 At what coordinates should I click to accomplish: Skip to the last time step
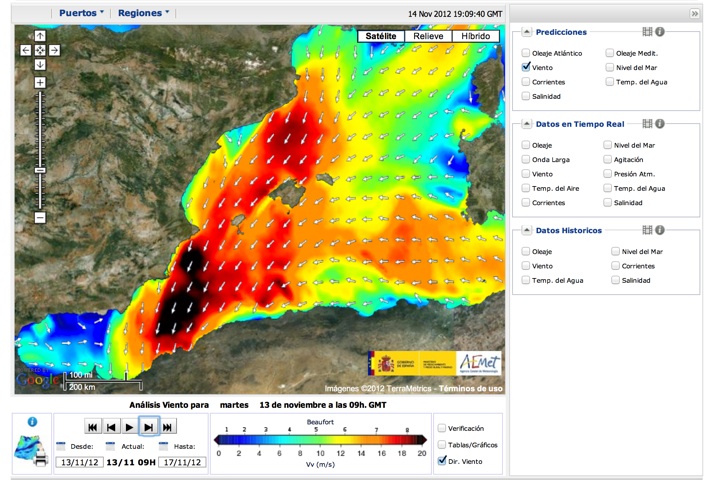pos(168,427)
